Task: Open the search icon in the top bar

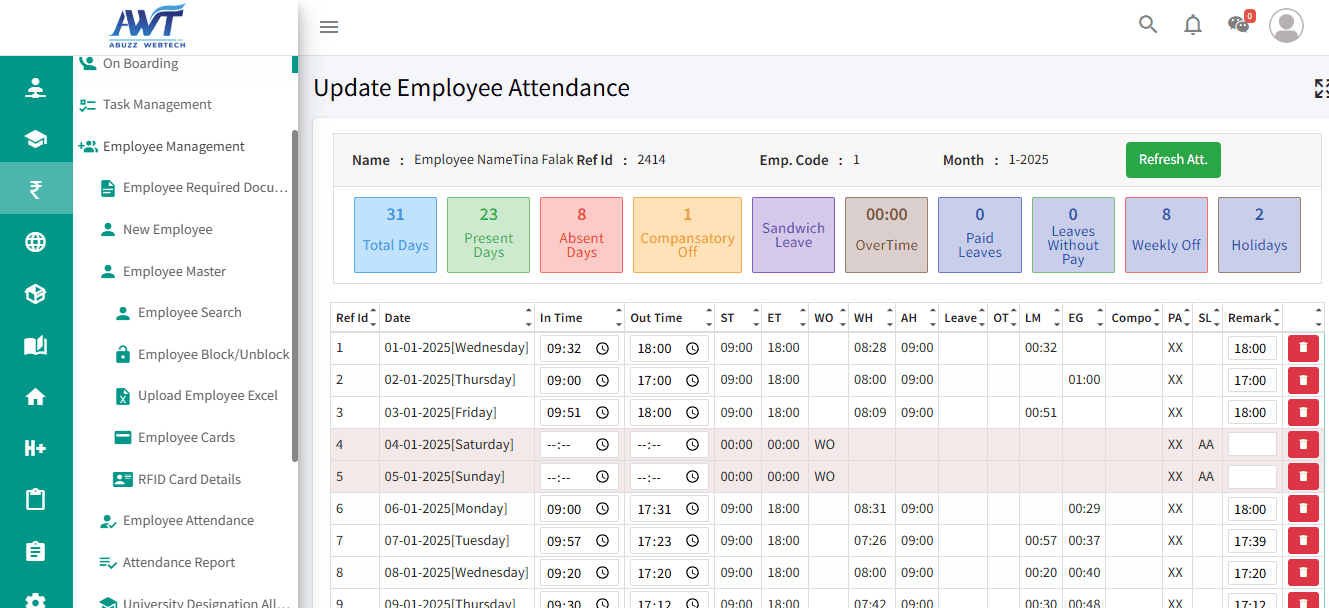Action: [x=1147, y=24]
